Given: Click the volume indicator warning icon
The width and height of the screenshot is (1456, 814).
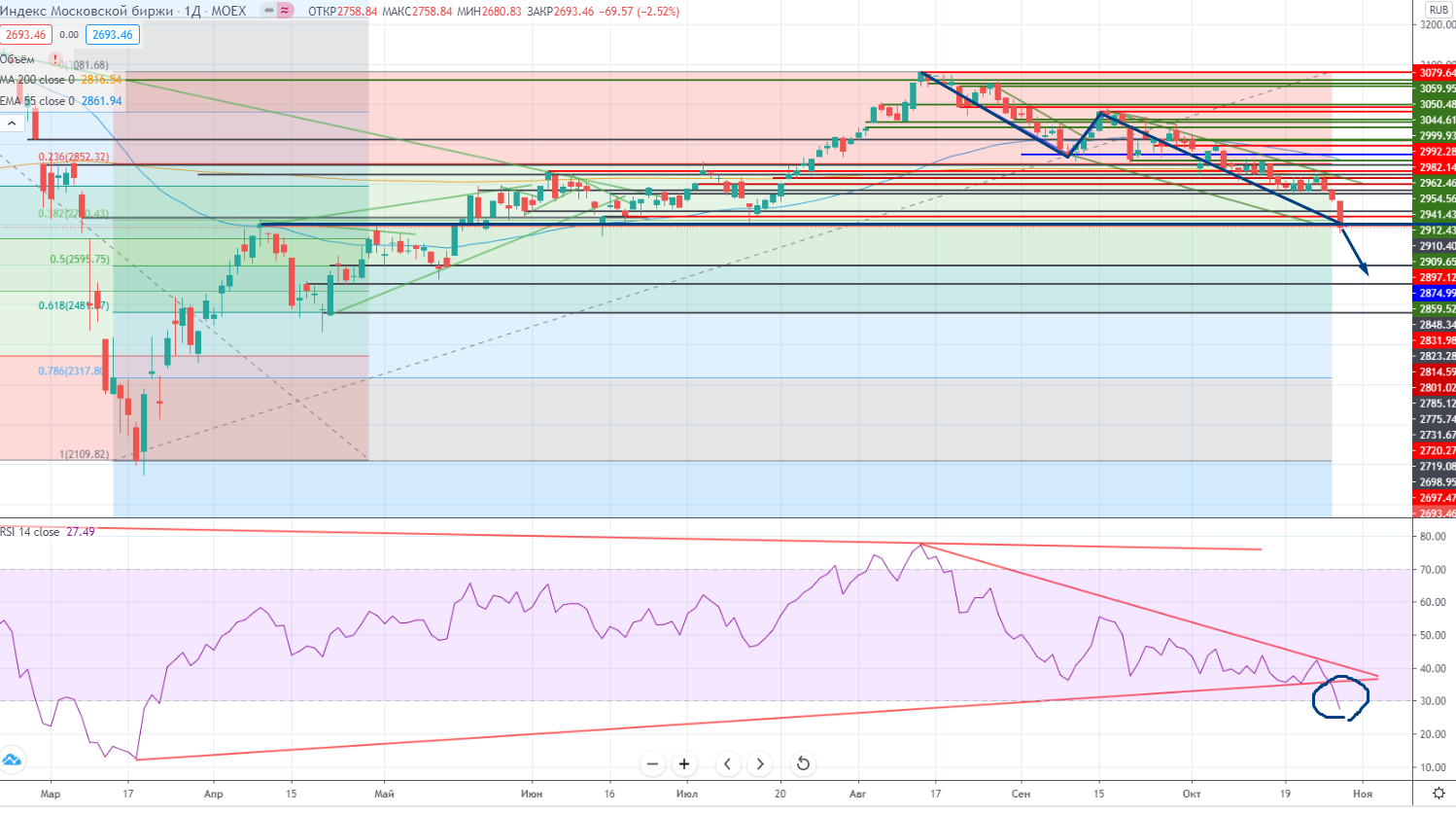Looking at the screenshot, I should [x=55, y=59].
